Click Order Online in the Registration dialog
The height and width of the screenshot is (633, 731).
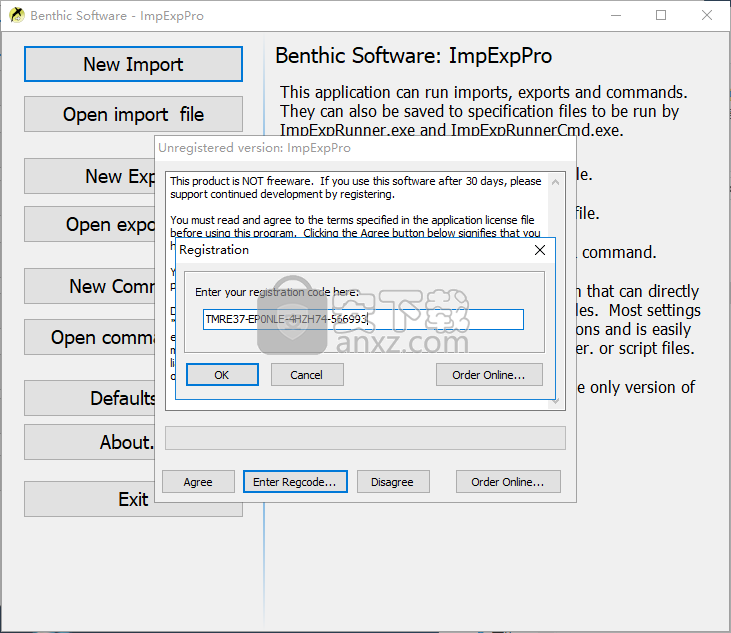pos(489,375)
